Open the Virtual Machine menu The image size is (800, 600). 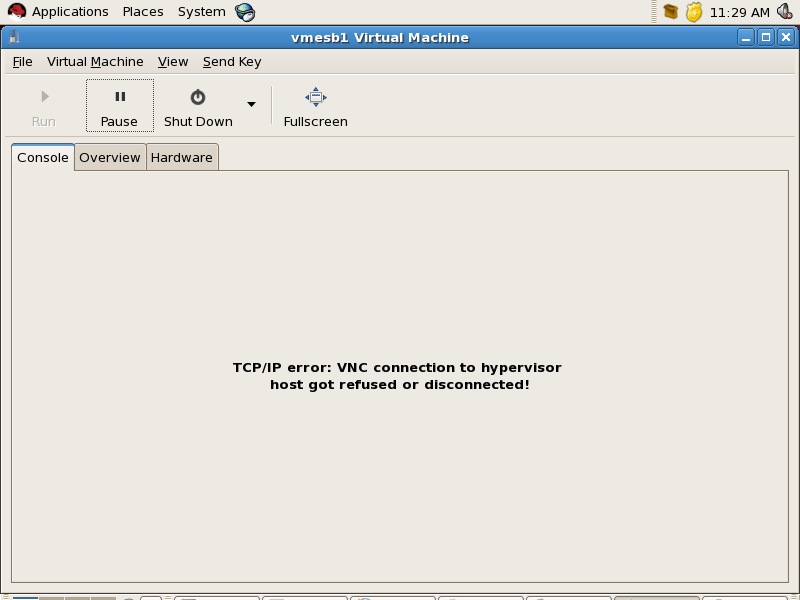(x=95, y=62)
